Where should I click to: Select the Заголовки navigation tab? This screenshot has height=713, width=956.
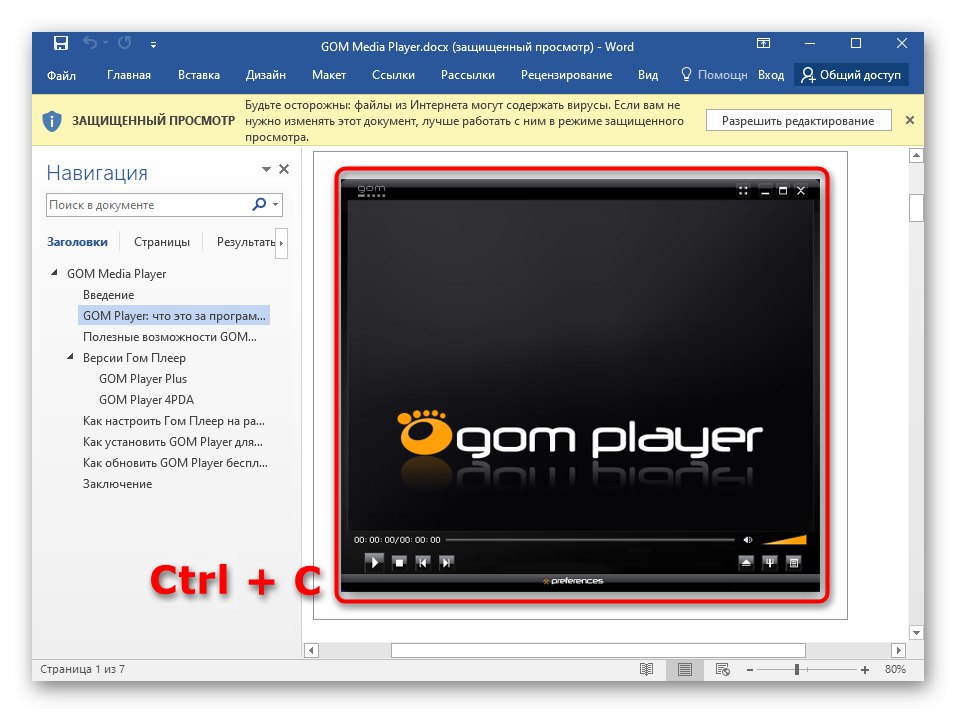[x=77, y=242]
